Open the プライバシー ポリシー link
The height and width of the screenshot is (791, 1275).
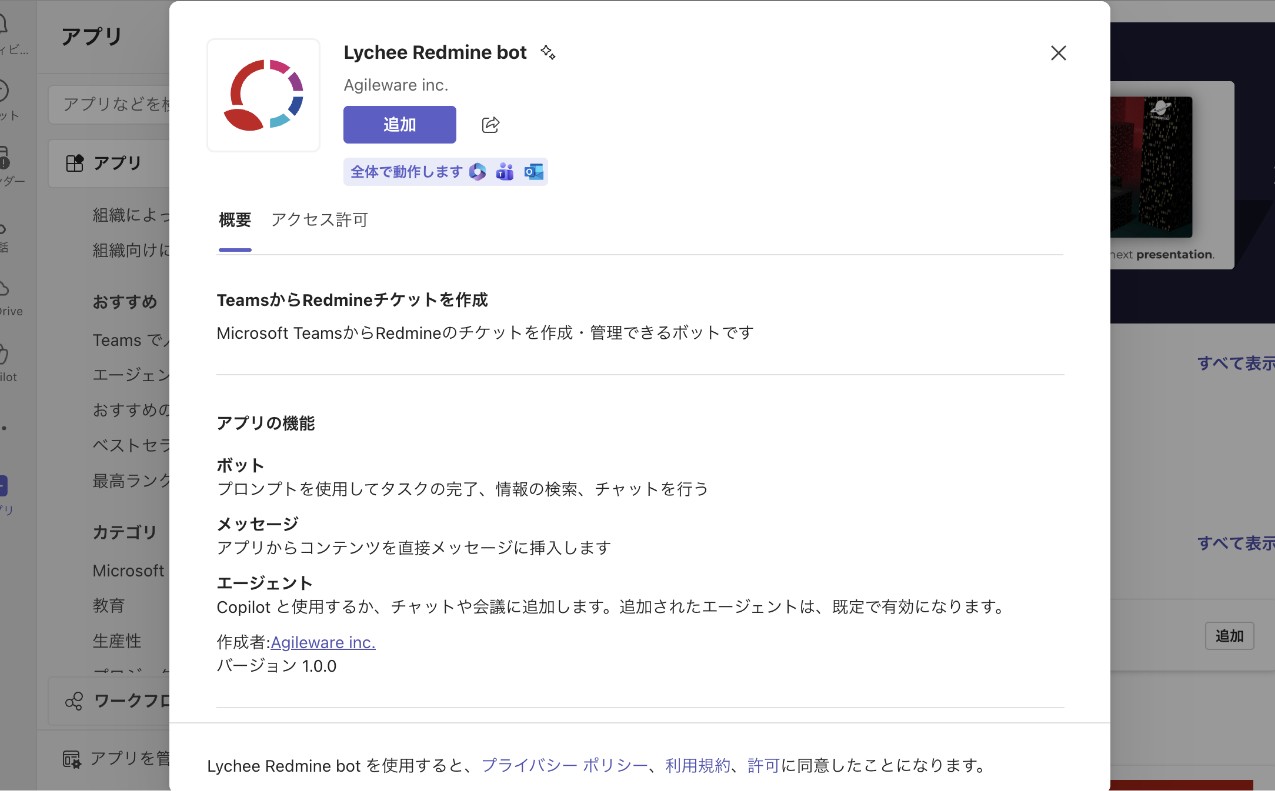pos(565,766)
